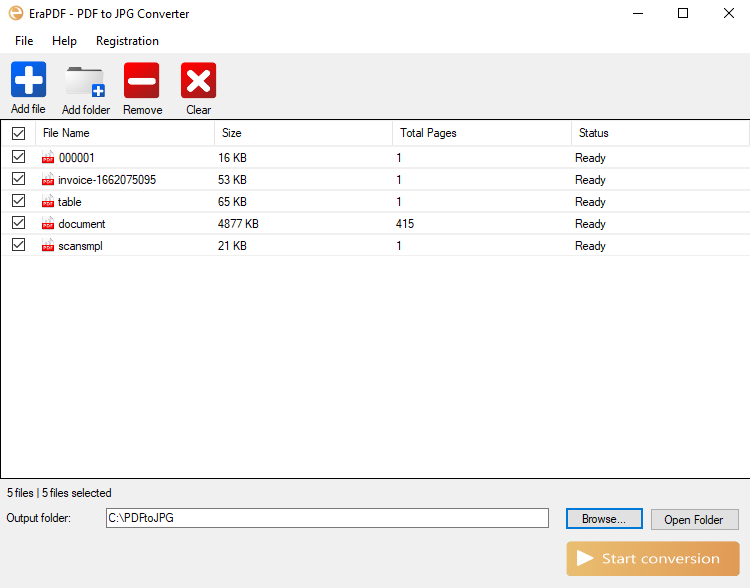Image resolution: width=750 pixels, height=588 pixels.
Task: Maximize the EraPDF window
Action: click(x=683, y=13)
